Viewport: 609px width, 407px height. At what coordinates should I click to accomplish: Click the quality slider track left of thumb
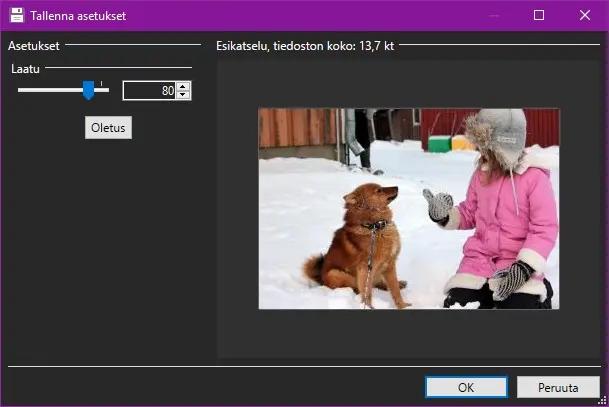[x=50, y=90]
